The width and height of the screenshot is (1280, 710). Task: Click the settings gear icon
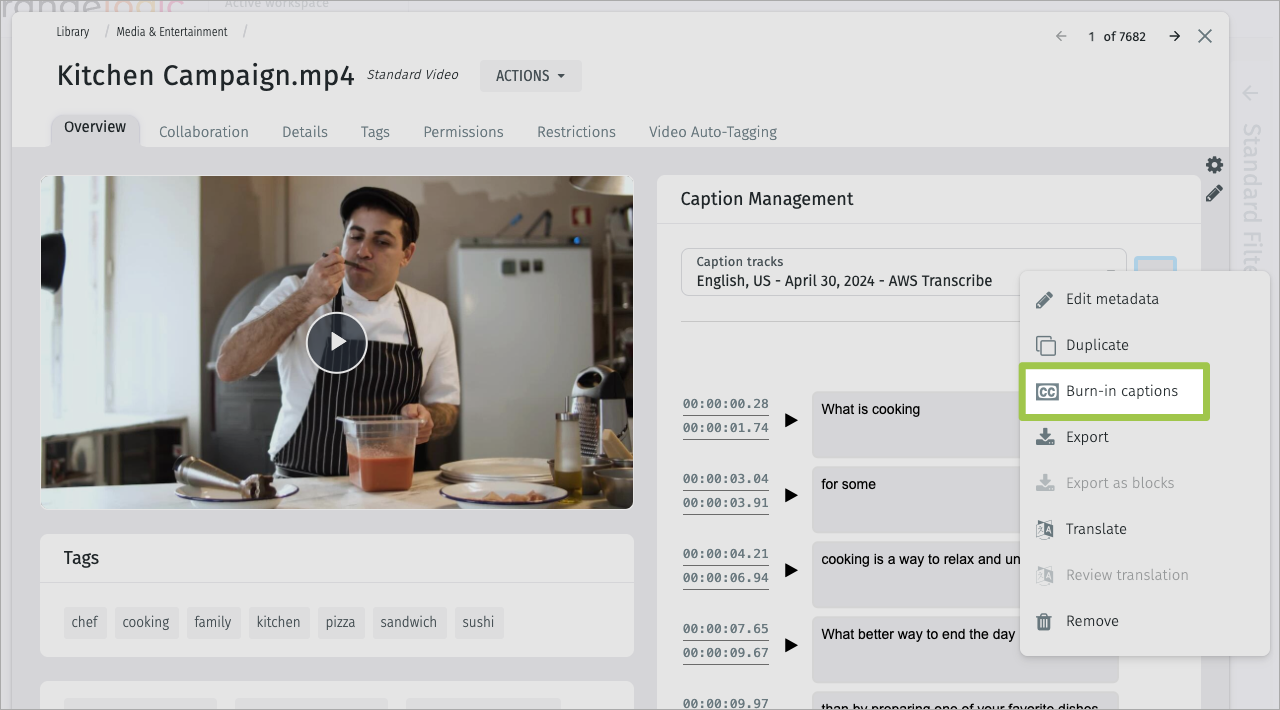(1214, 165)
